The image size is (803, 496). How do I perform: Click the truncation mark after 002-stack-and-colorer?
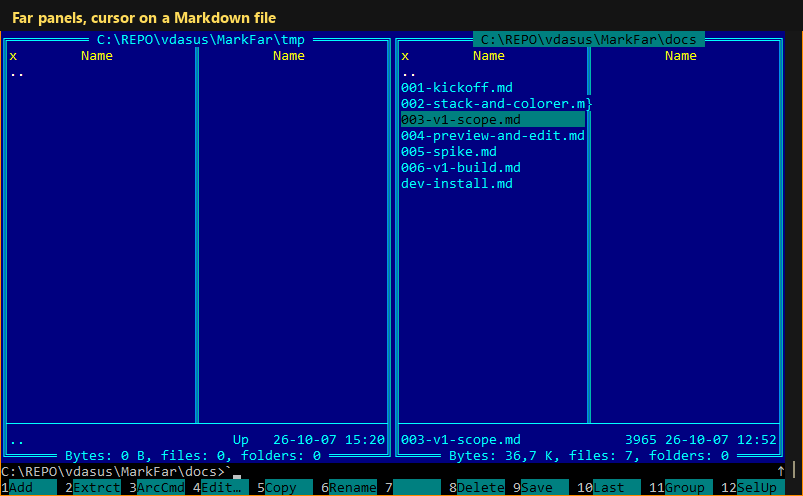[x=589, y=104]
